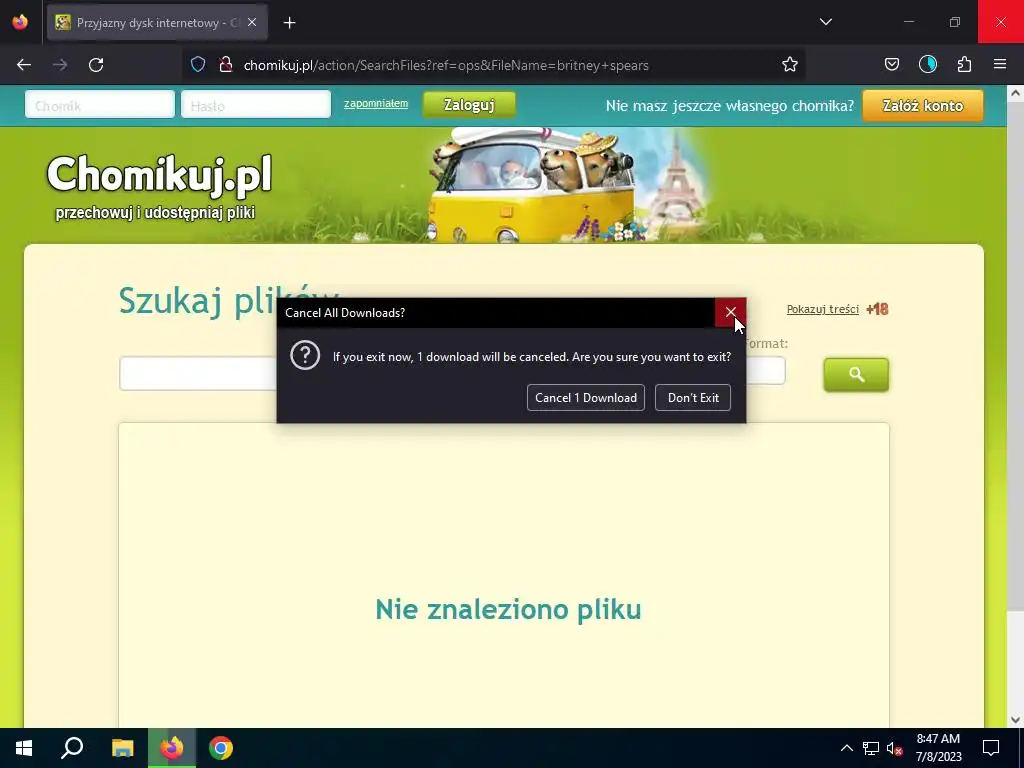Click the Nie znaleziono pliku text
The width and height of the screenshot is (1024, 768).
[x=508, y=609]
